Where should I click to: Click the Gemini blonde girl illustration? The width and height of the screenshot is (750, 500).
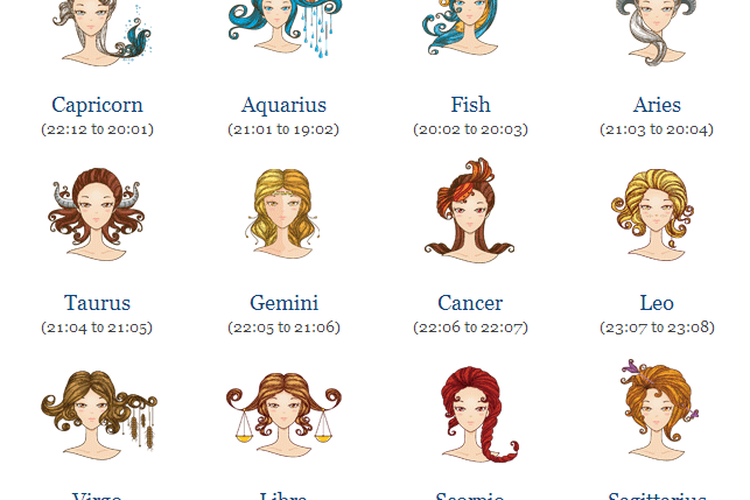(x=283, y=213)
